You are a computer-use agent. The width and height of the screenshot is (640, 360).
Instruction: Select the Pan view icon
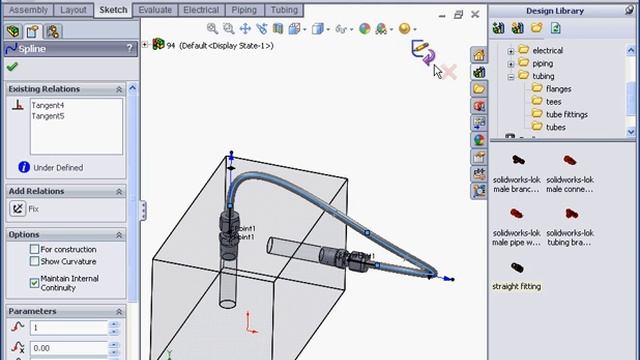(x=245, y=29)
